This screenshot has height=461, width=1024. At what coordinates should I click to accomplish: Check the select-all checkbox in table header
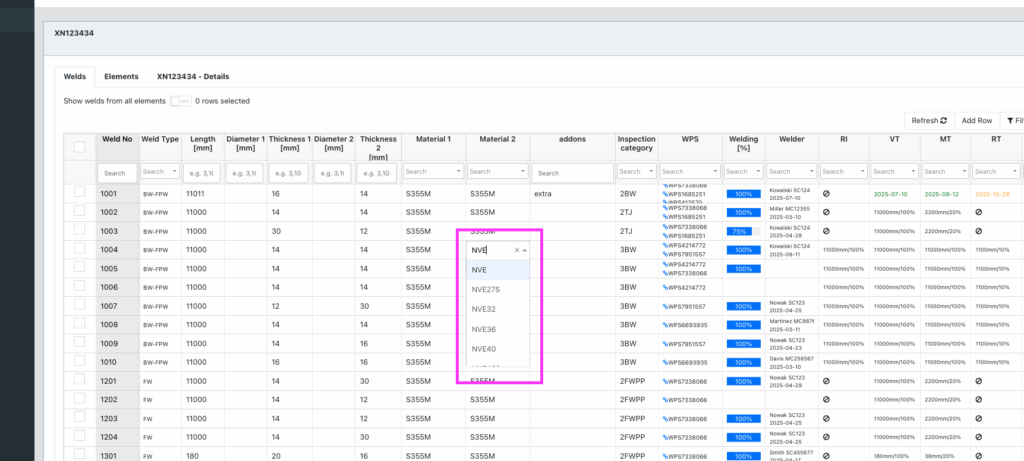(x=79, y=147)
